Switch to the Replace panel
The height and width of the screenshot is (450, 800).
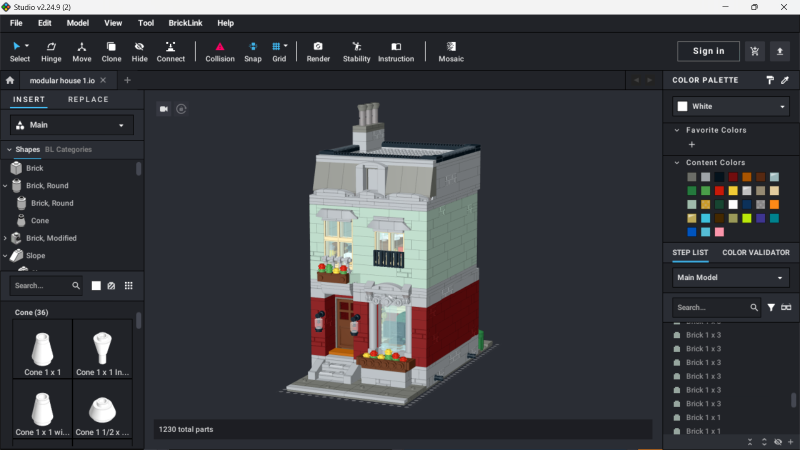tap(88, 100)
